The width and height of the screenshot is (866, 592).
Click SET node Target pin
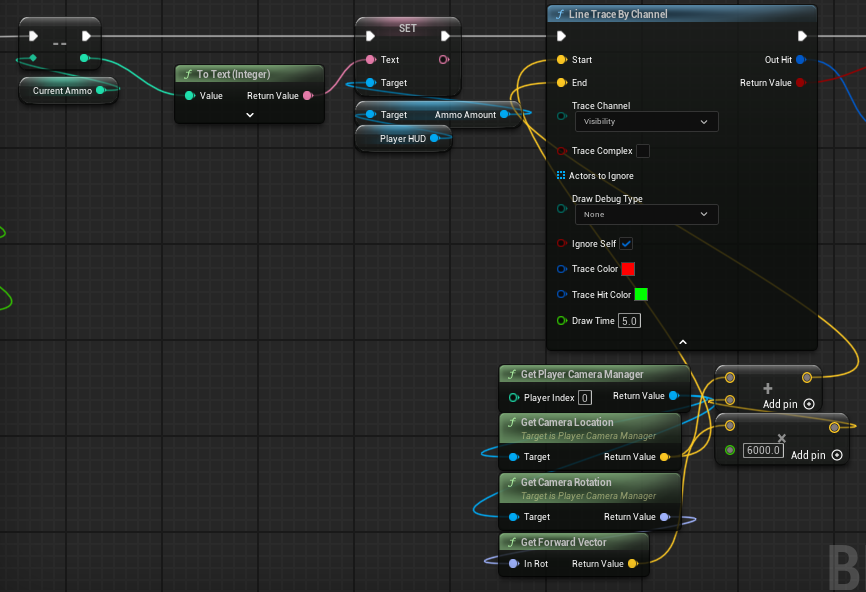point(371,83)
